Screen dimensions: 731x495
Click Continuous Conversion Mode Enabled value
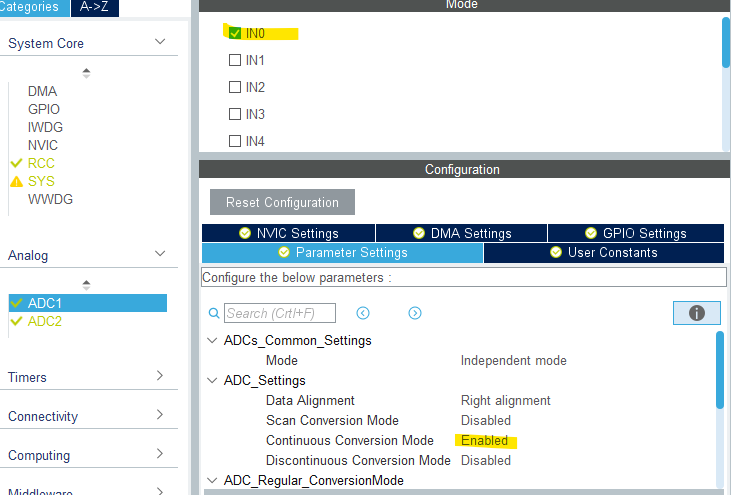click(484, 441)
